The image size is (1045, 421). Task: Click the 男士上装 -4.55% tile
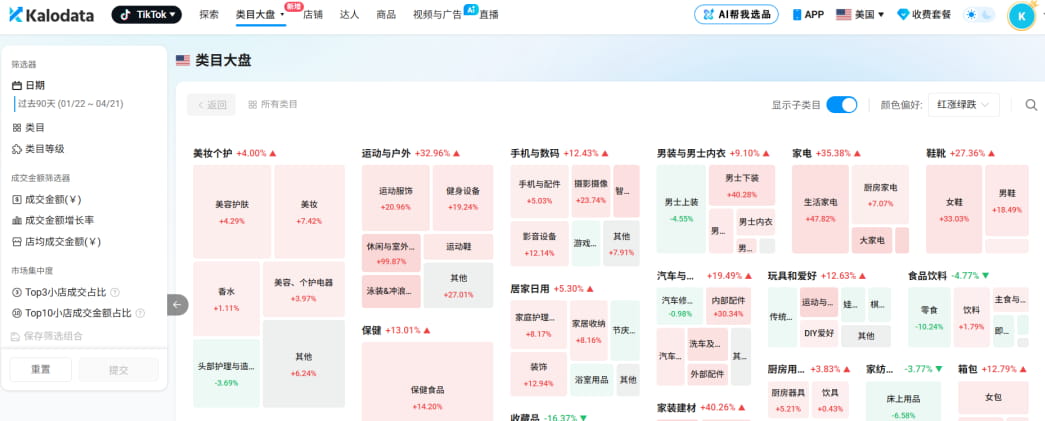tap(681, 209)
